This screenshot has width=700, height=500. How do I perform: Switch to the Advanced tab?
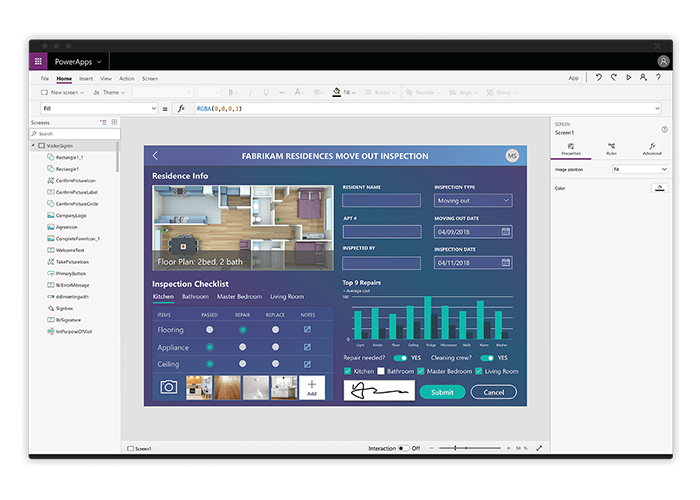(651, 150)
